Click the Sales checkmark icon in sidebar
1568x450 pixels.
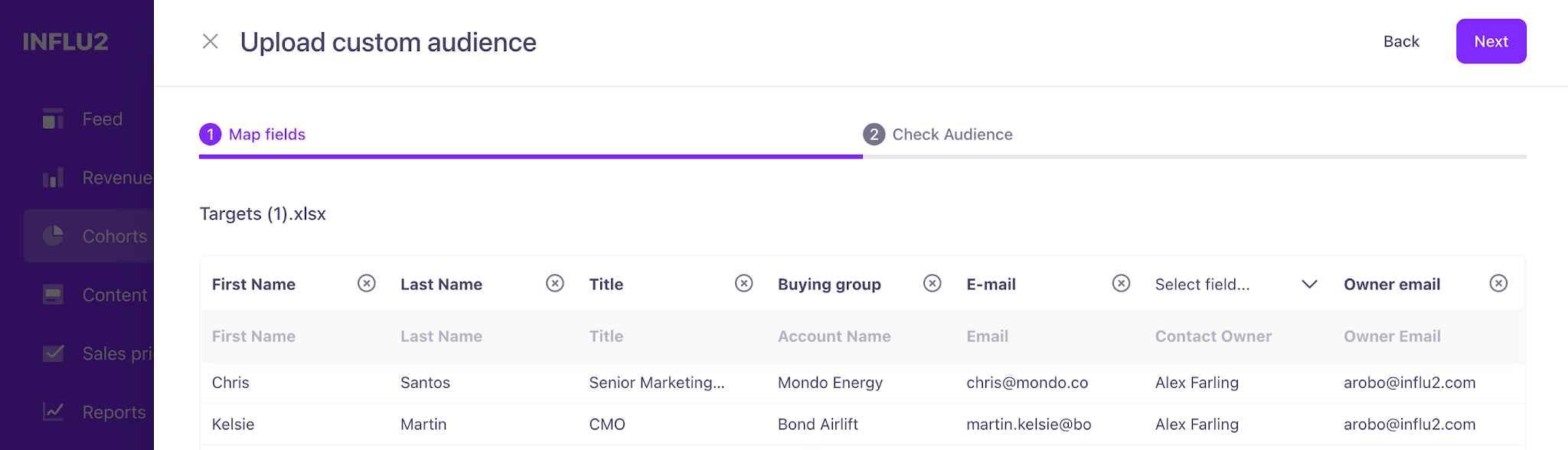pyautogui.click(x=53, y=353)
